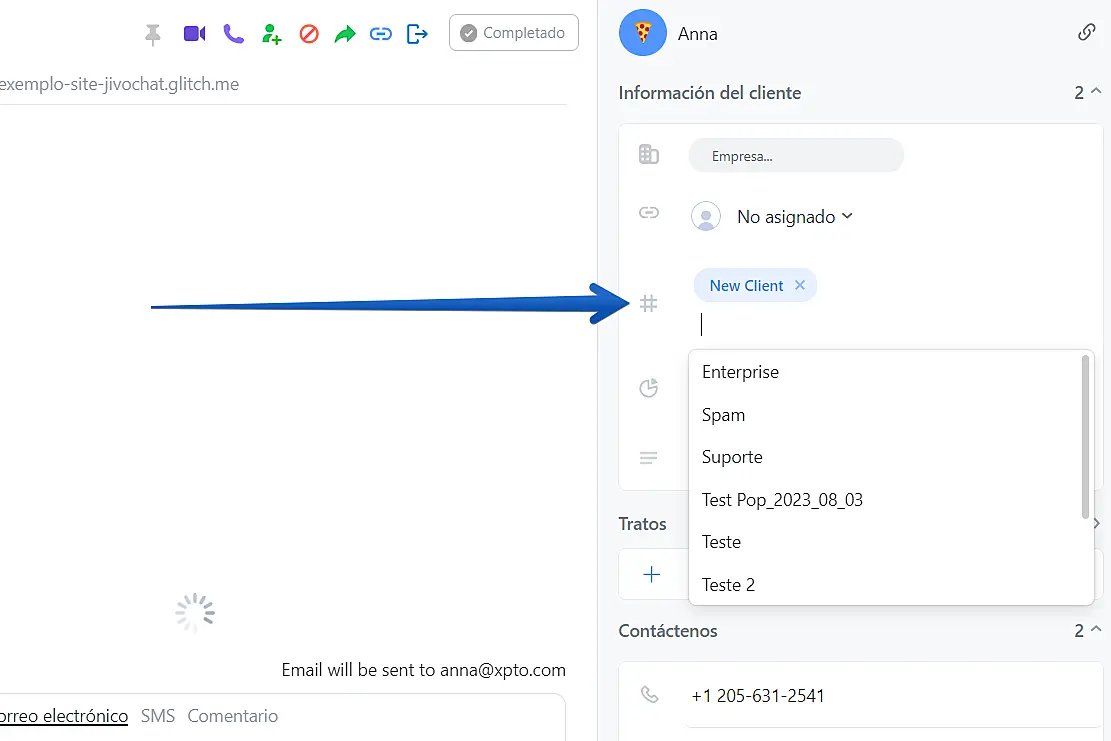Image resolution: width=1111 pixels, height=741 pixels.
Task: Mark conversation as Completado
Action: [514, 33]
